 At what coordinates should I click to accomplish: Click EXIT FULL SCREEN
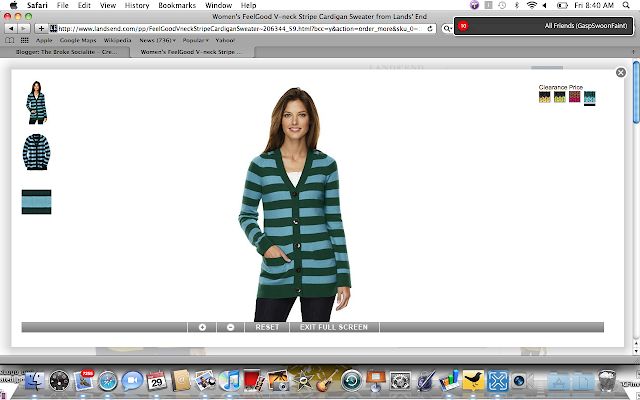pos(334,327)
